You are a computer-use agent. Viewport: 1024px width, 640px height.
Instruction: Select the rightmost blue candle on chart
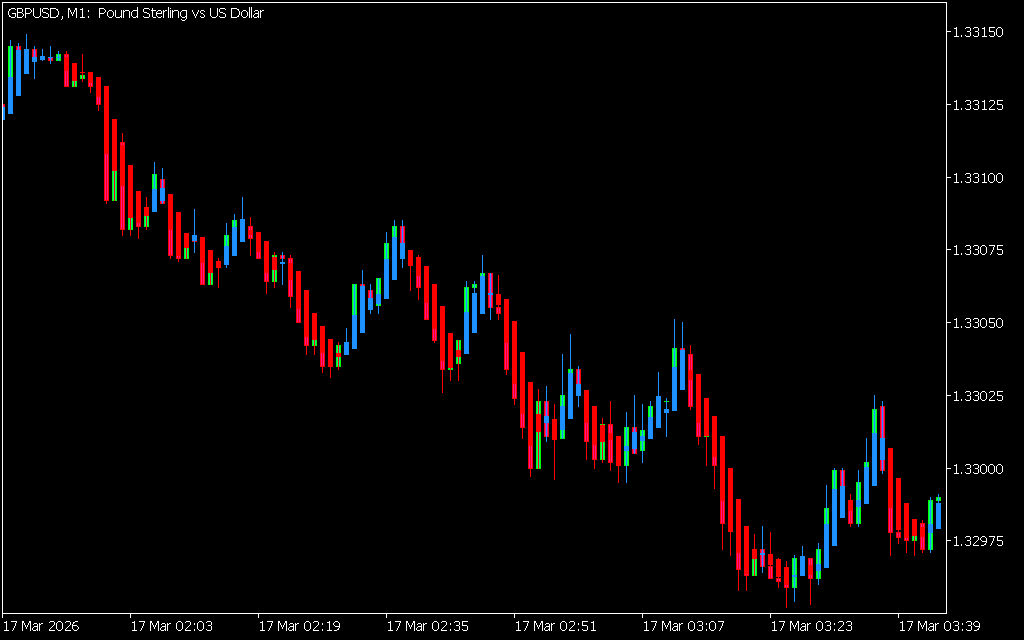(938, 513)
